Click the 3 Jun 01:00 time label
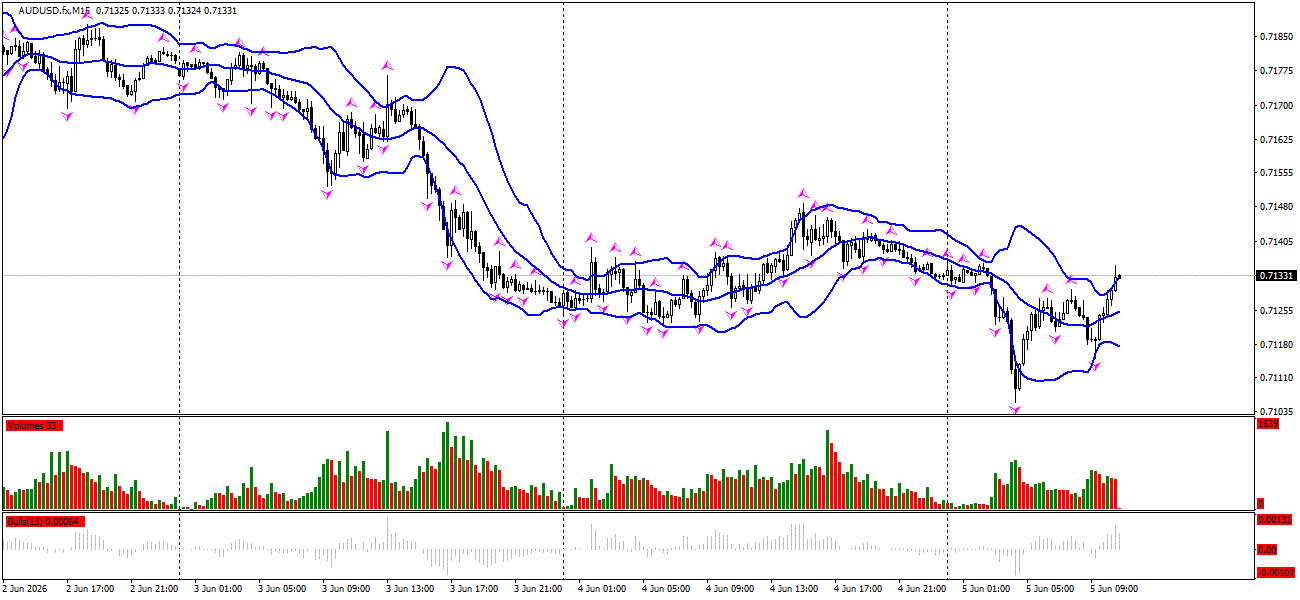This screenshot has width=1300, height=600. (217, 589)
